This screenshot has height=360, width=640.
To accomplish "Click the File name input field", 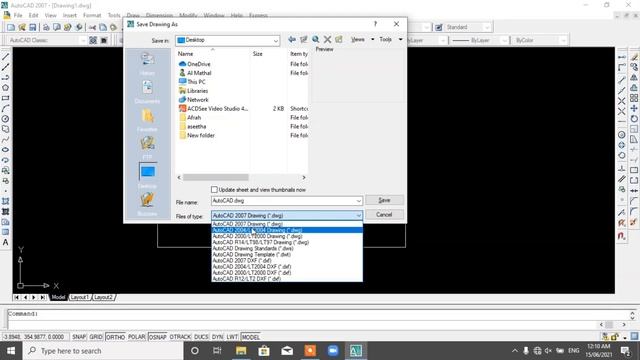I will click(283, 201).
